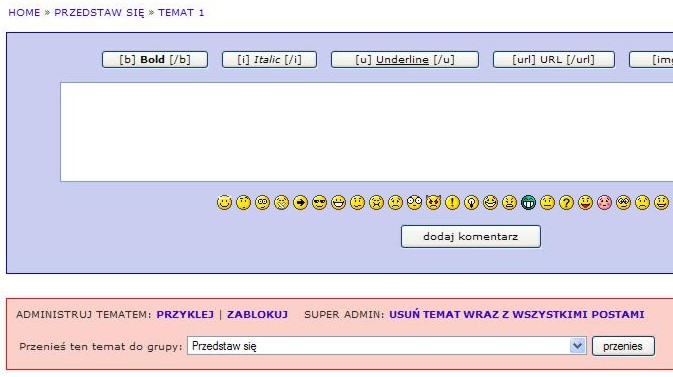
Task: Insert the green grinning emoticon
Action: 528,202
